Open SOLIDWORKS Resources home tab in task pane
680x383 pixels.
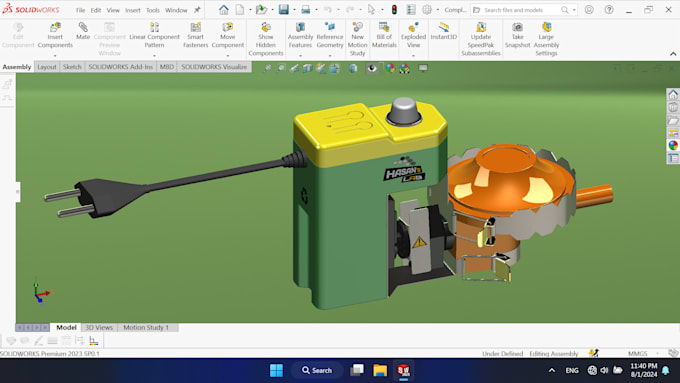673,94
